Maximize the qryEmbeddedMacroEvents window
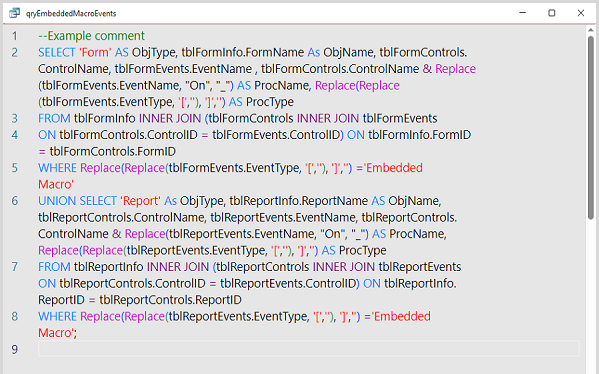 (552, 13)
